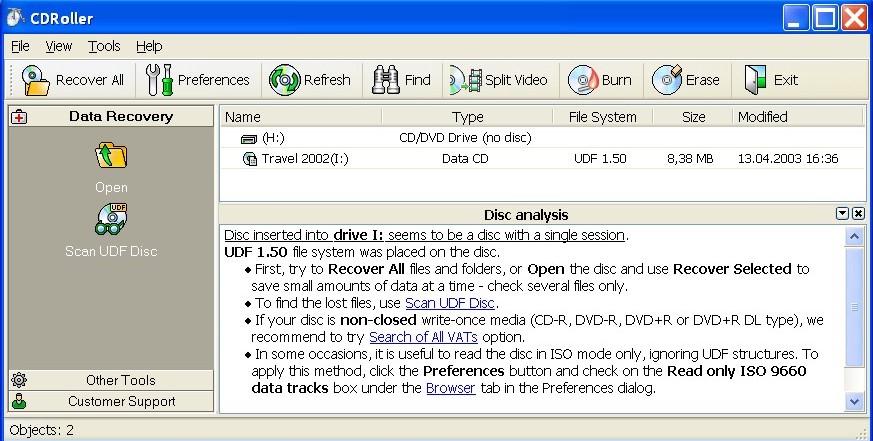Viewport: 873px width, 441px height.
Task: Select the H: drive icon in list
Action: [x=249, y=139]
